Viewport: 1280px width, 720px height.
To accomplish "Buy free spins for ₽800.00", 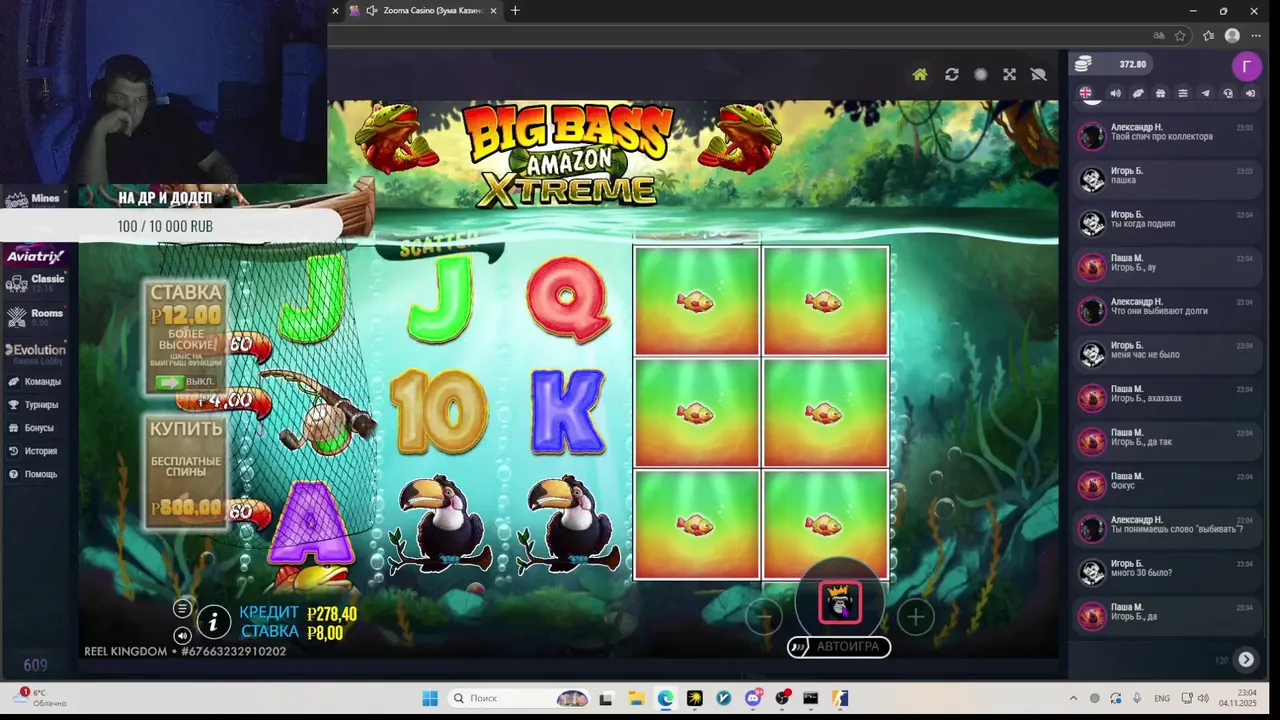I will click(x=185, y=471).
